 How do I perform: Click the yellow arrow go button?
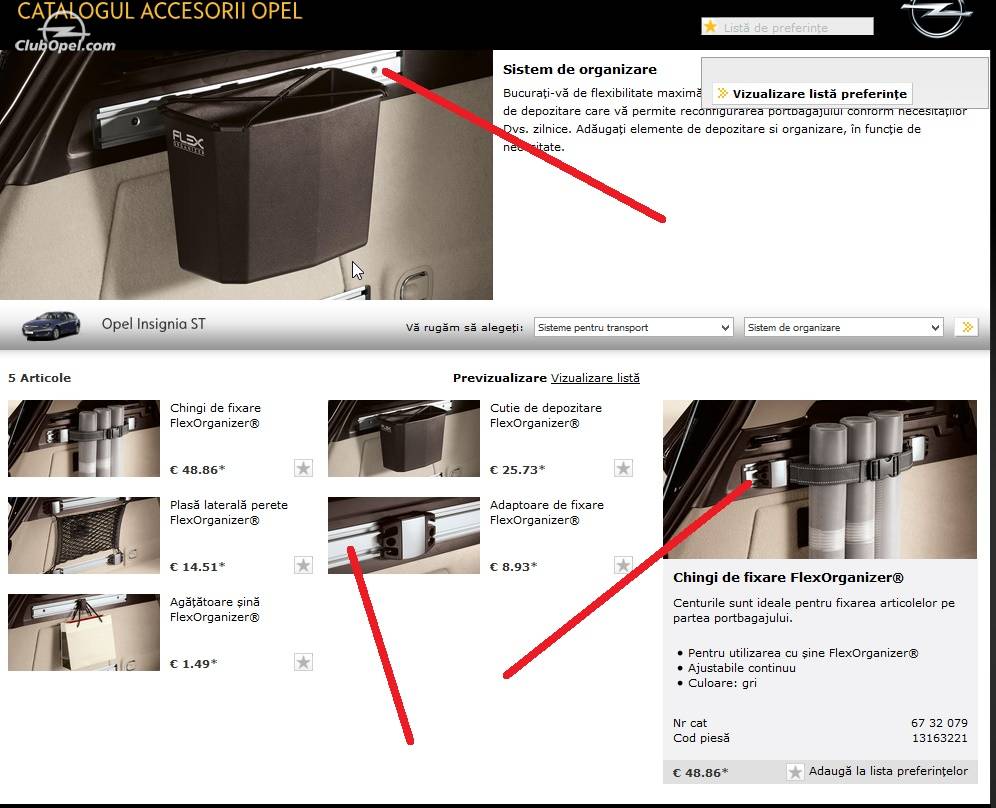[967, 327]
